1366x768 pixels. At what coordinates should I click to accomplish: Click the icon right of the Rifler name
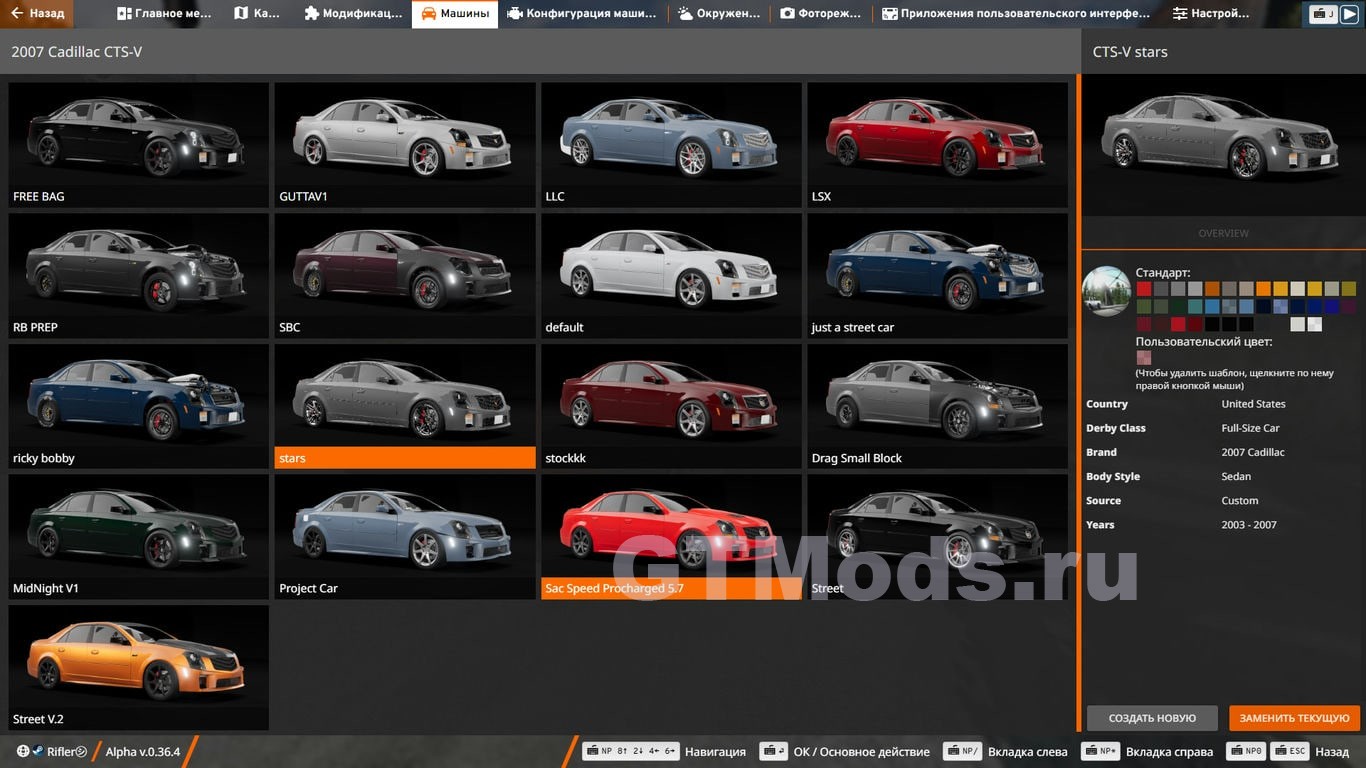[x=82, y=751]
